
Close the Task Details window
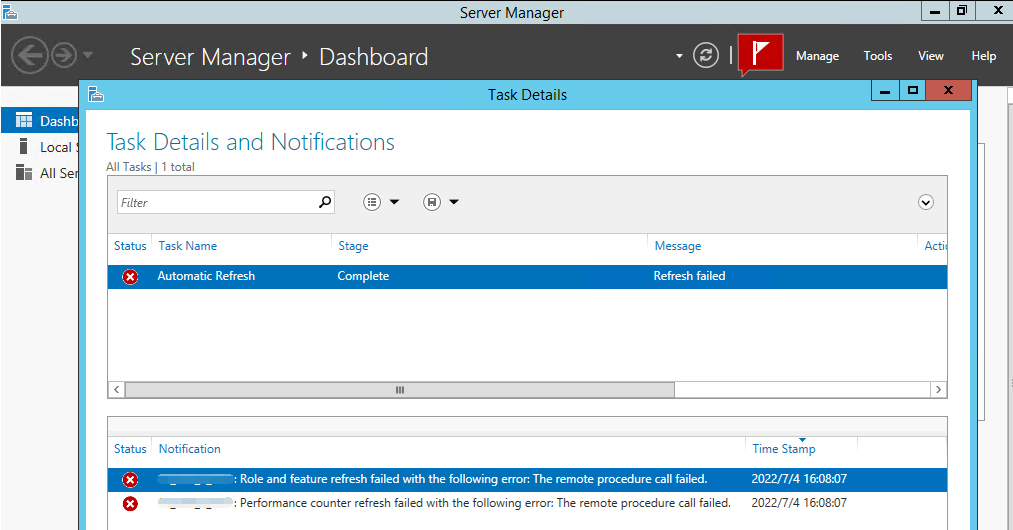(x=948, y=90)
